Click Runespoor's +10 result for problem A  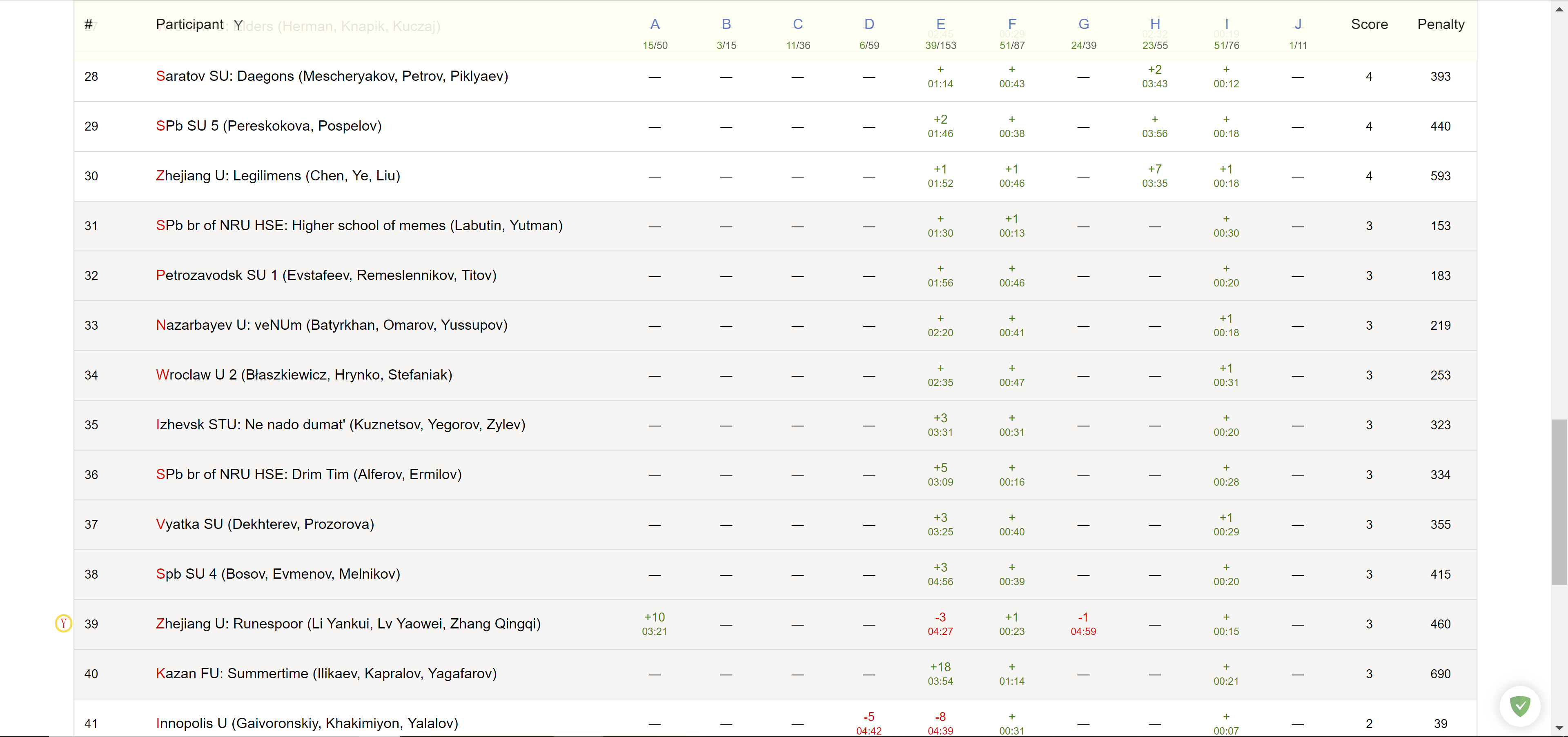pyautogui.click(x=654, y=624)
